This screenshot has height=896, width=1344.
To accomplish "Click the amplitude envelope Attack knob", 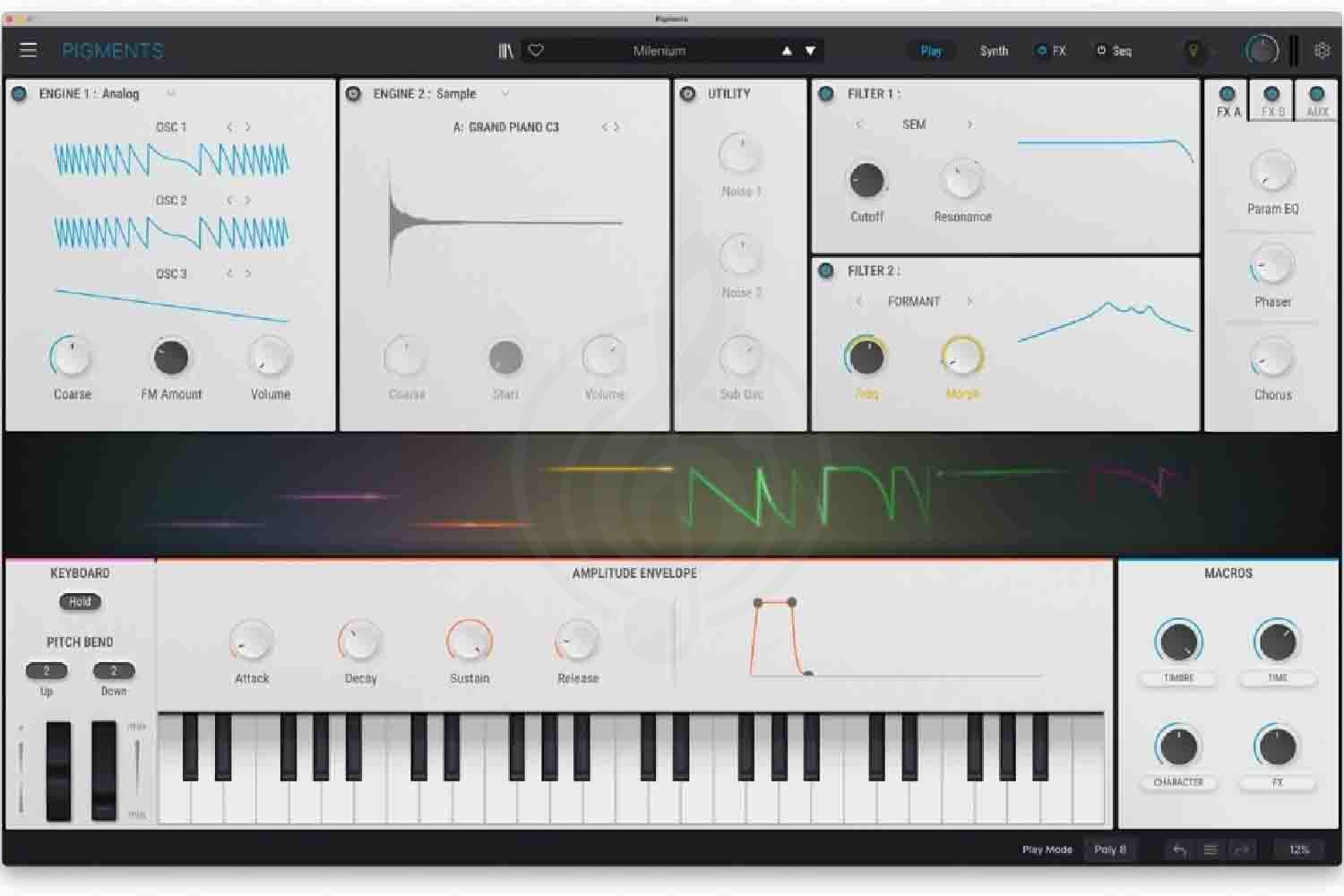I will click(x=252, y=641).
